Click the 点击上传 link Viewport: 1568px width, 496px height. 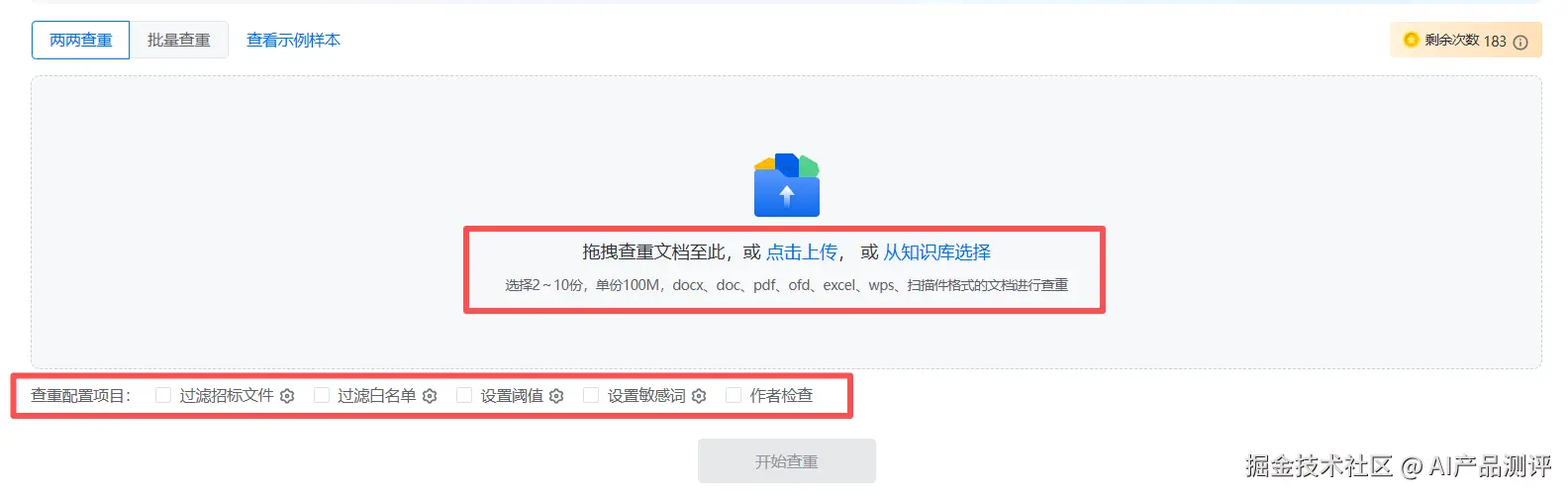(x=802, y=252)
